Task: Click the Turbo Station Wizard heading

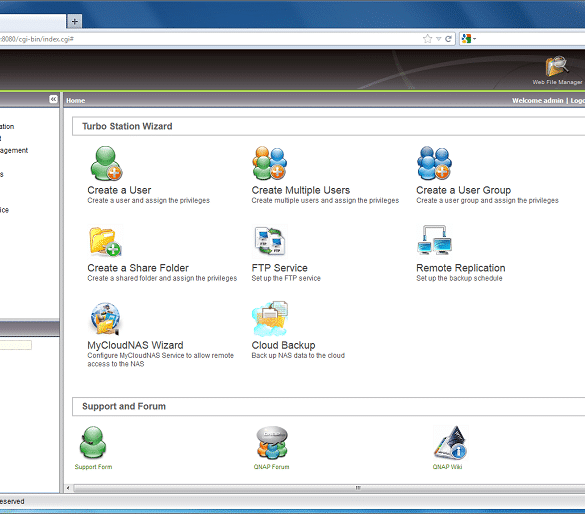Action: (127, 126)
